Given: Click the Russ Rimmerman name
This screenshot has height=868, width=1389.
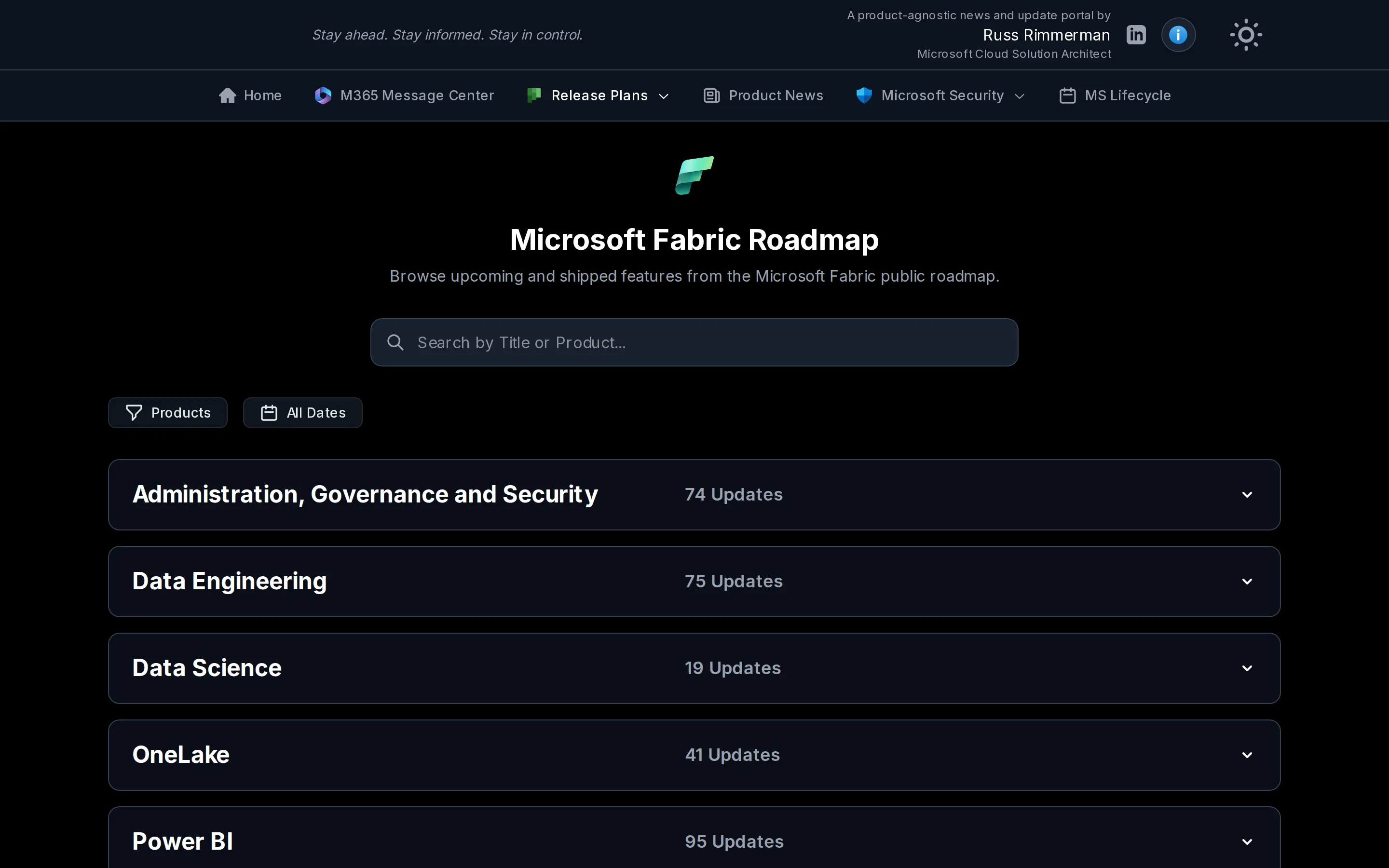Looking at the screenshot, I should (1047, 35).
